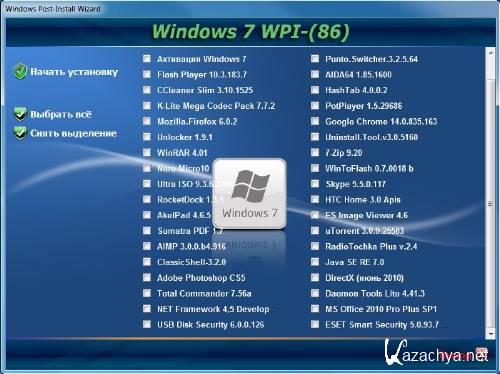Enable the Nero Micro10 checkbox
Screen dimensions: 500x374
(x=147, y=168)
